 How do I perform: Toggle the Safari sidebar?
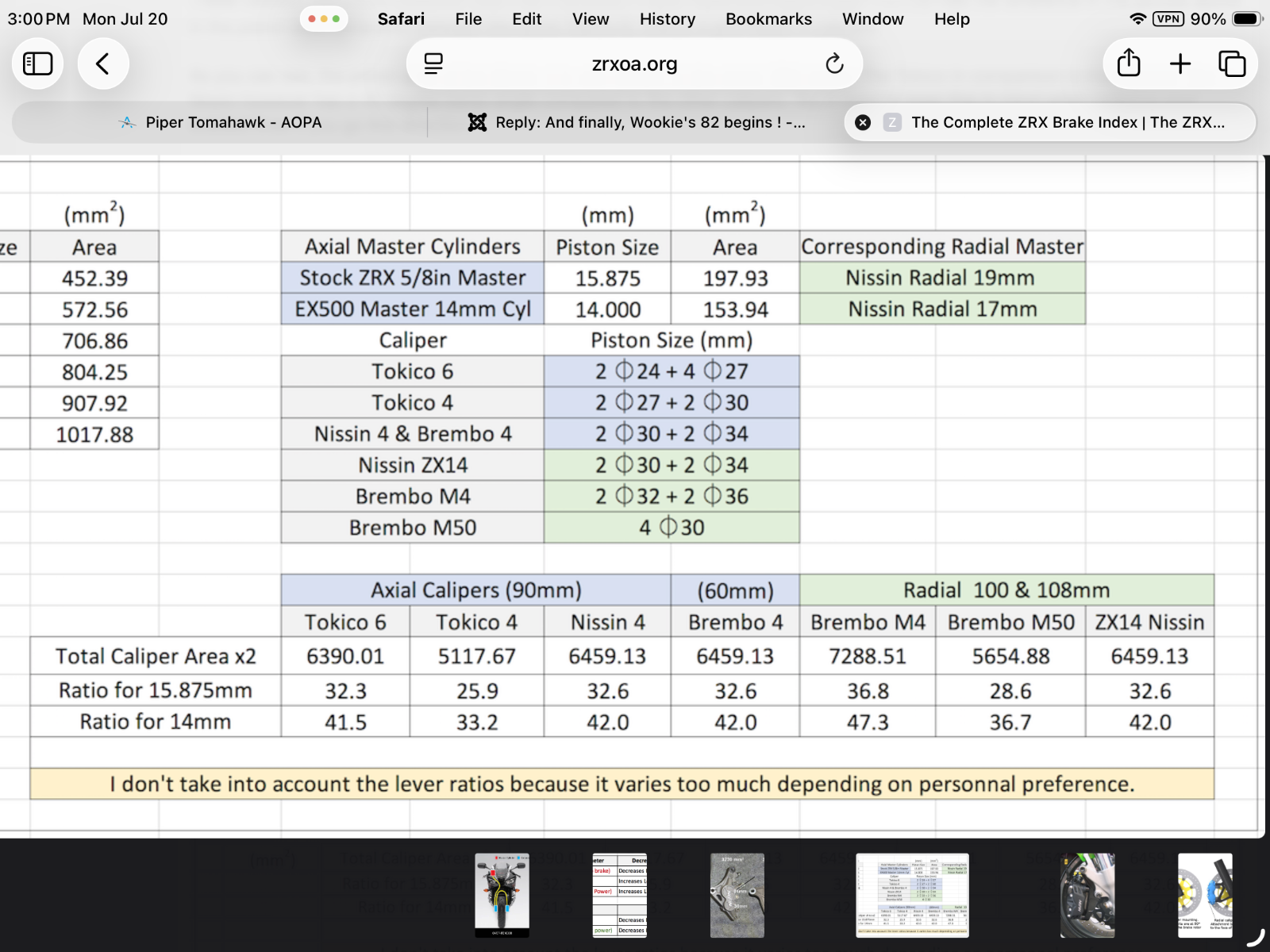click(x=37, y=63)
